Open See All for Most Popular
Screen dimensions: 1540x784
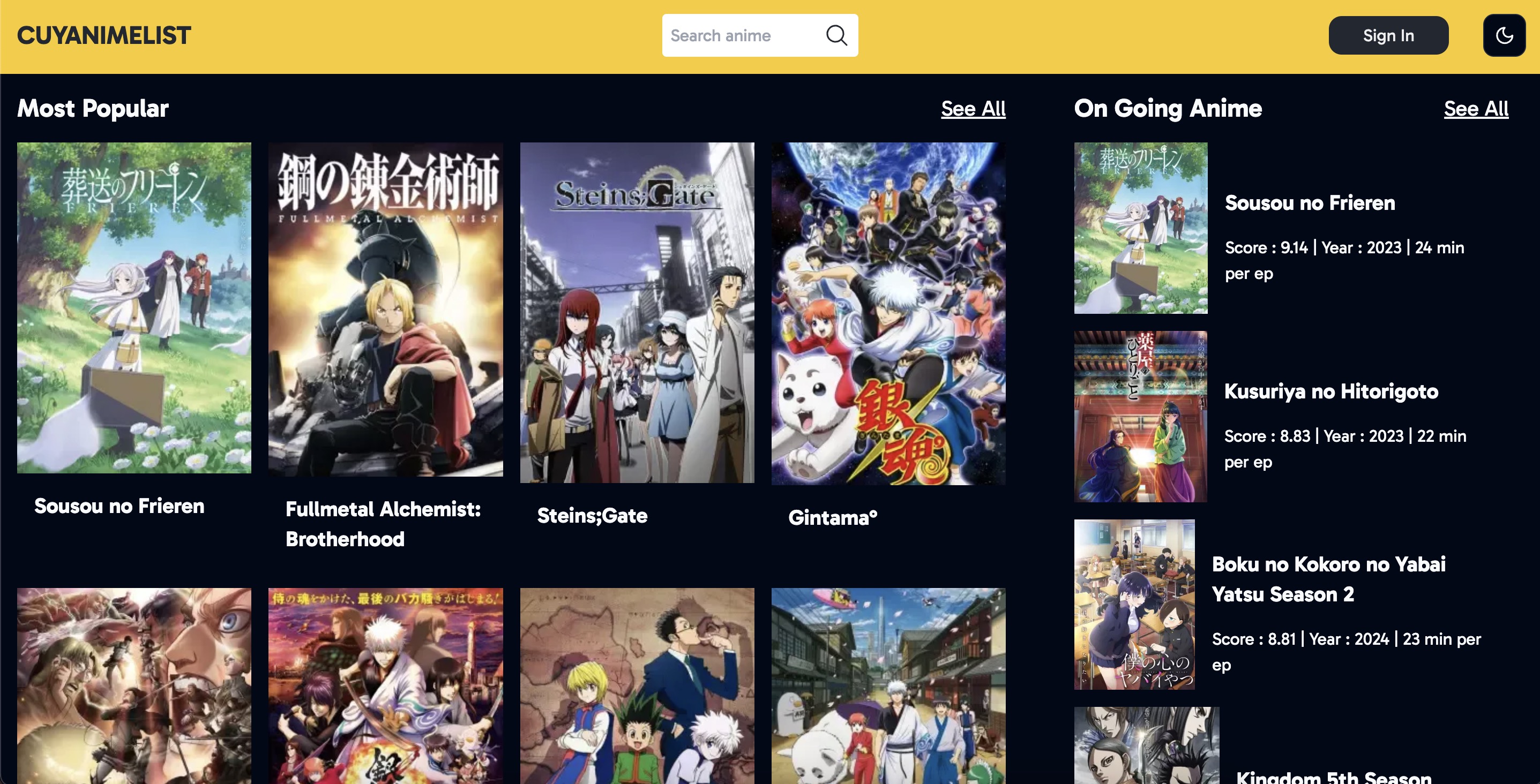(973, 109)
